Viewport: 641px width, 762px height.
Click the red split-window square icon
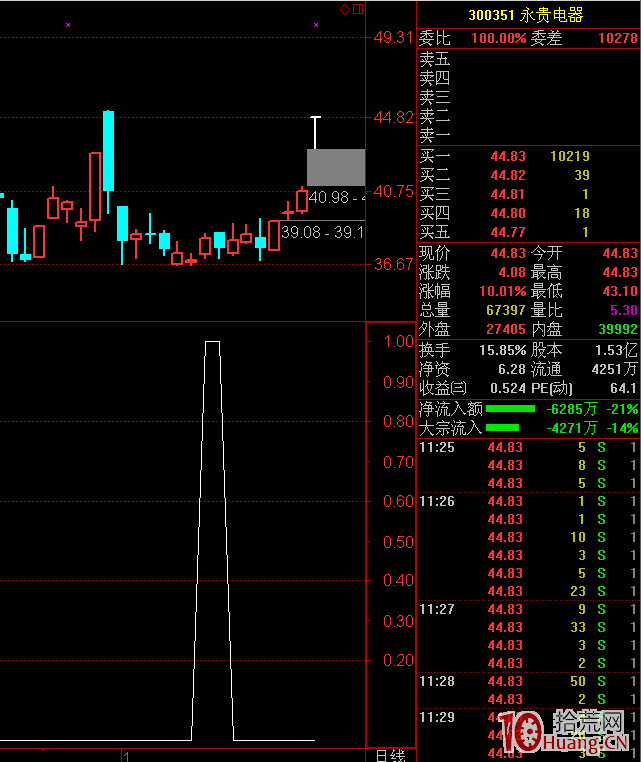358,9
